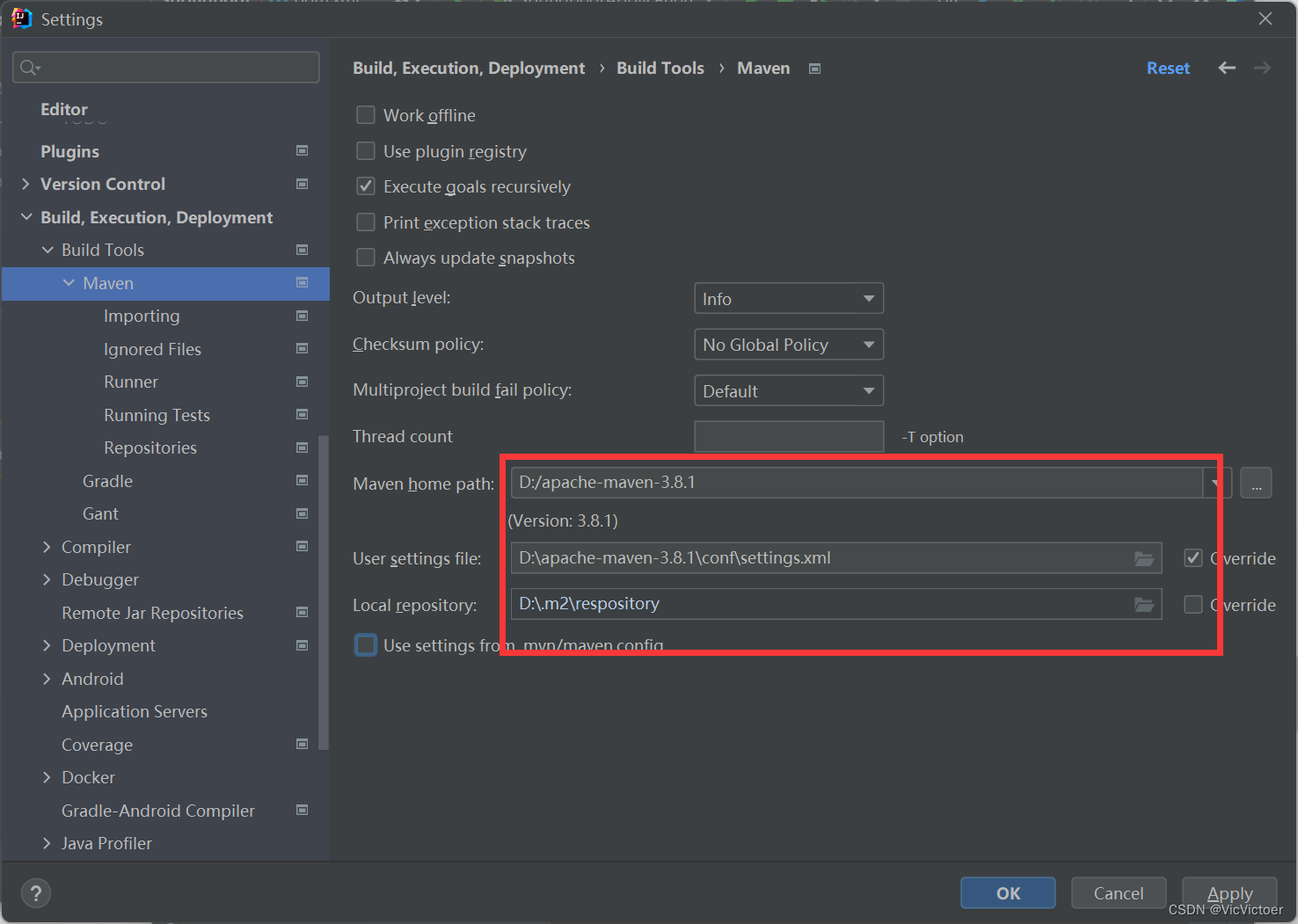
Task: Click the User settings file path field
Action: pos(835,558)
